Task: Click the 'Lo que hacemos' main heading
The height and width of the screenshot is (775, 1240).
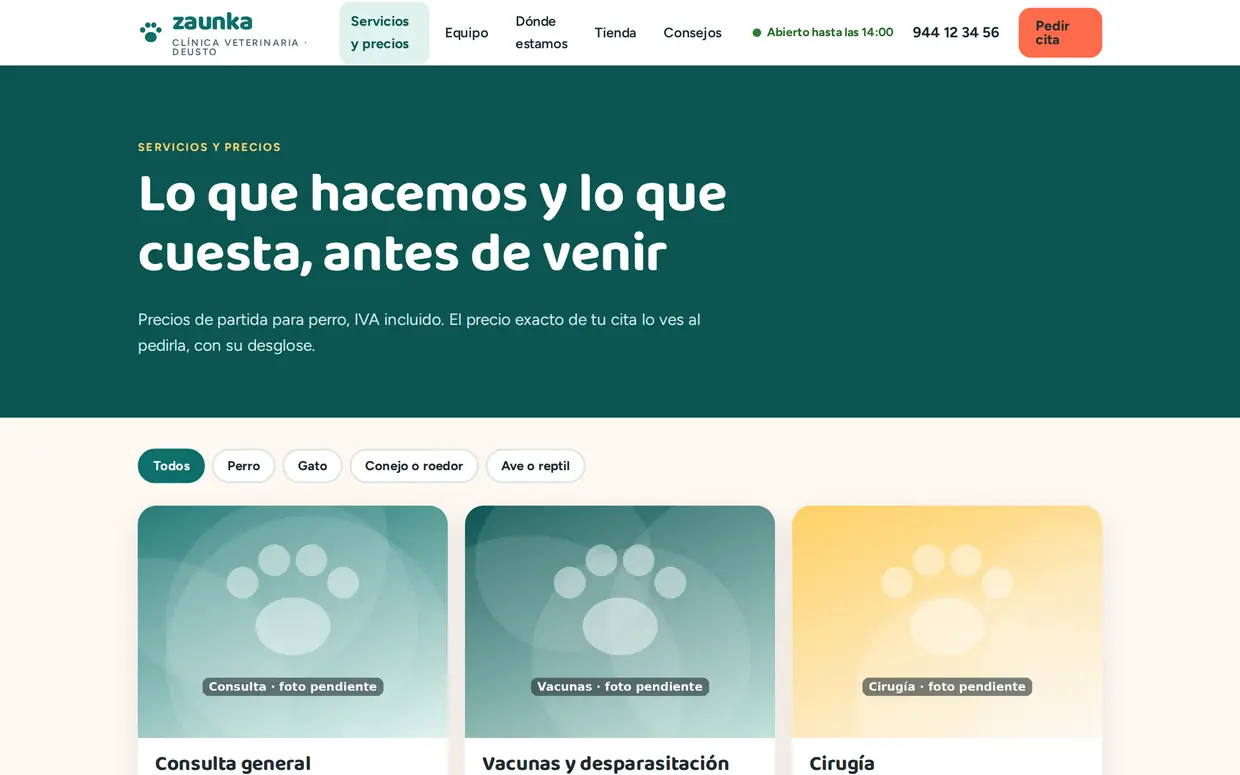Action: click(x=432, y=224)
